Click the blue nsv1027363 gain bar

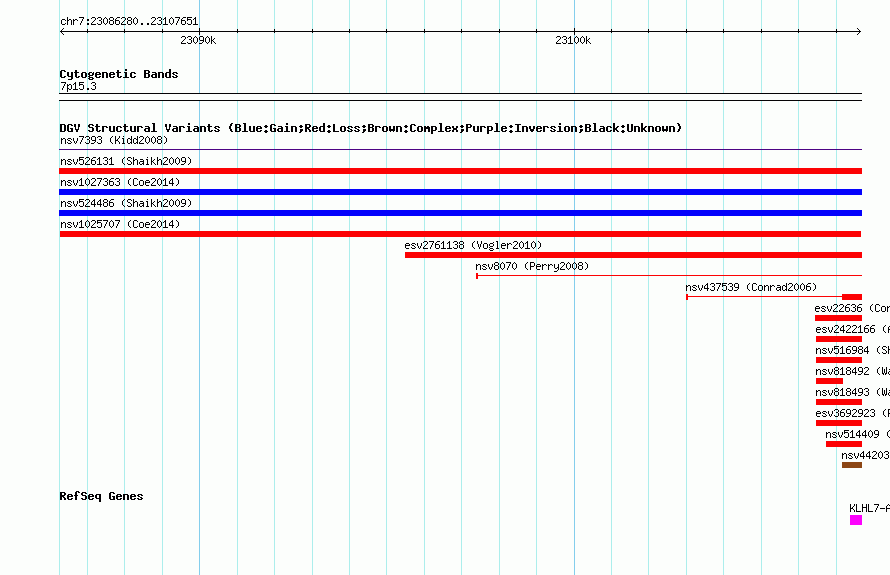(x=460, y=192)
